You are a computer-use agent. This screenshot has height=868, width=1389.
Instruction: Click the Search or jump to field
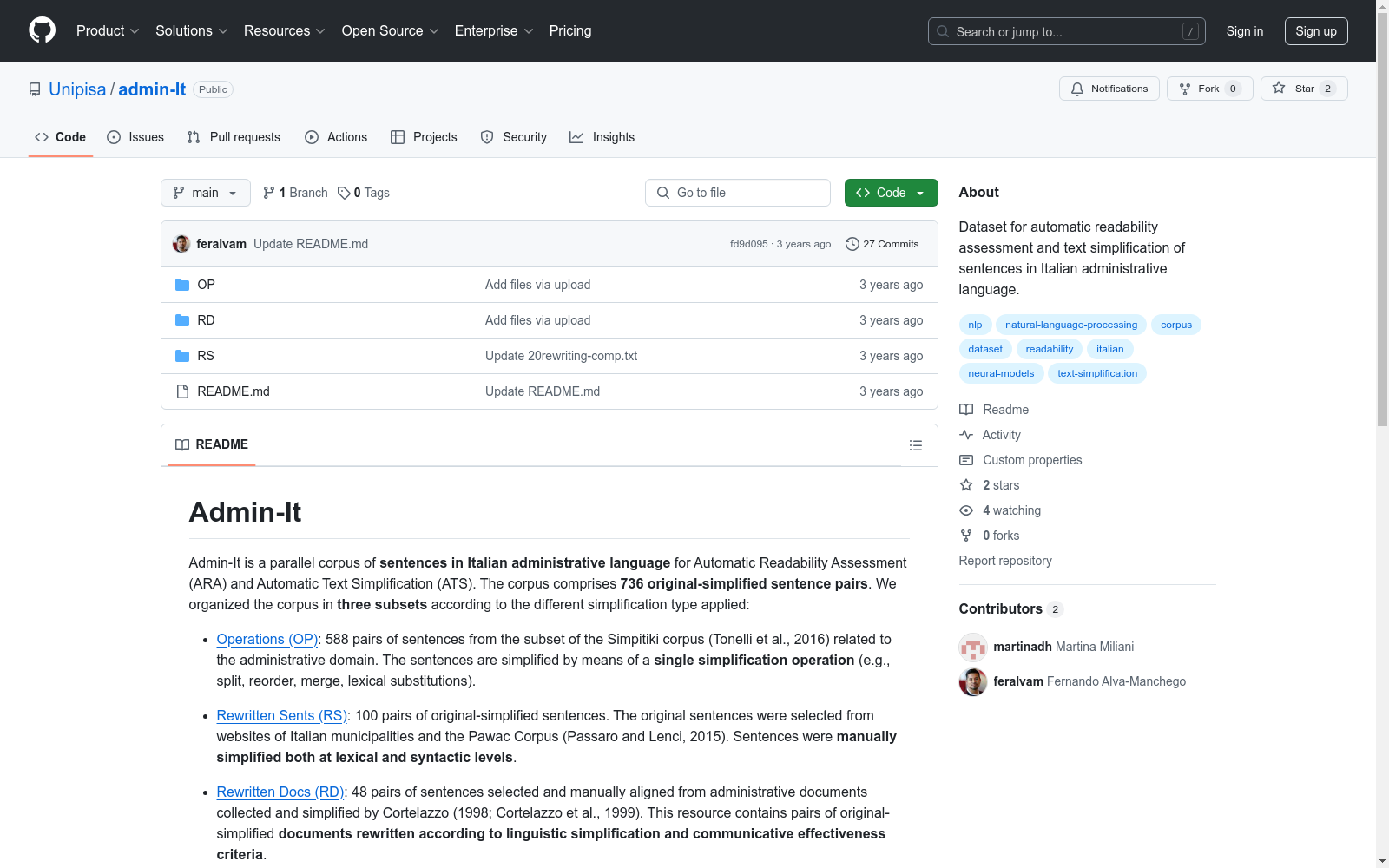tap(1067, 31)
